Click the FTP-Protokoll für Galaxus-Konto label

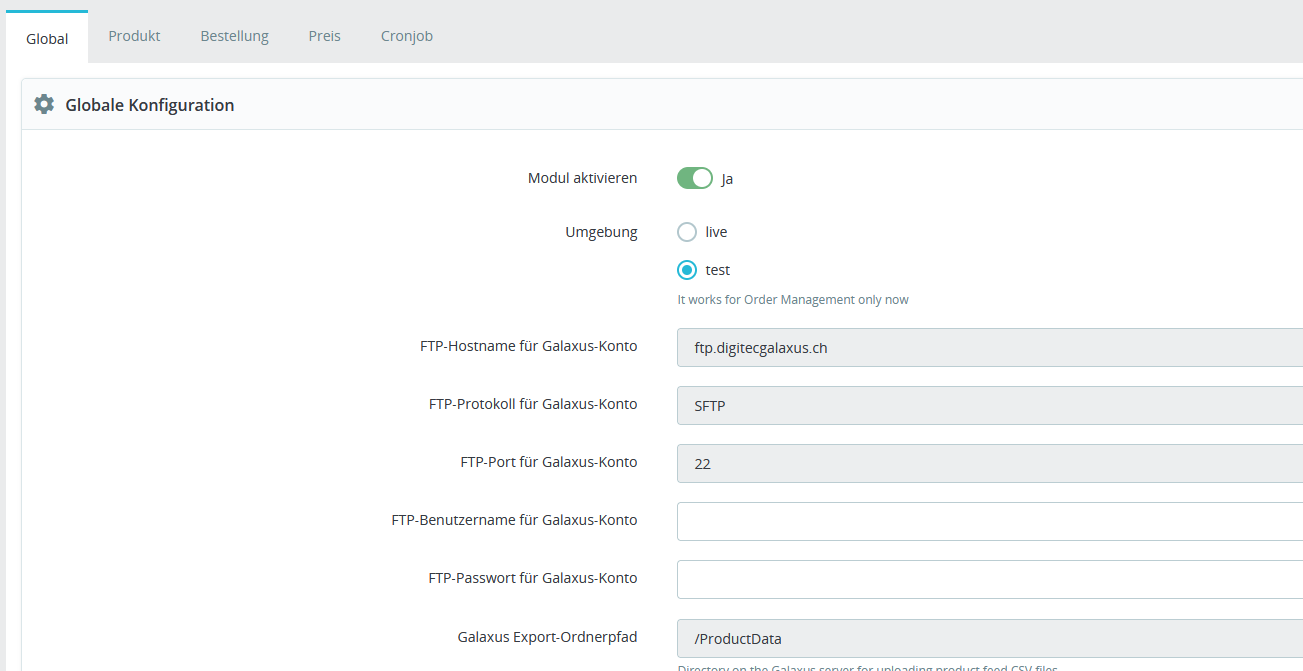pos(533,405)
